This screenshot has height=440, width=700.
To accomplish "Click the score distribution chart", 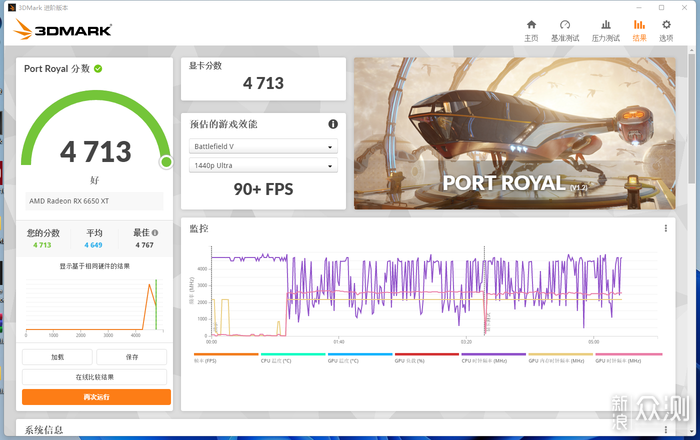I will click(94, 308).
